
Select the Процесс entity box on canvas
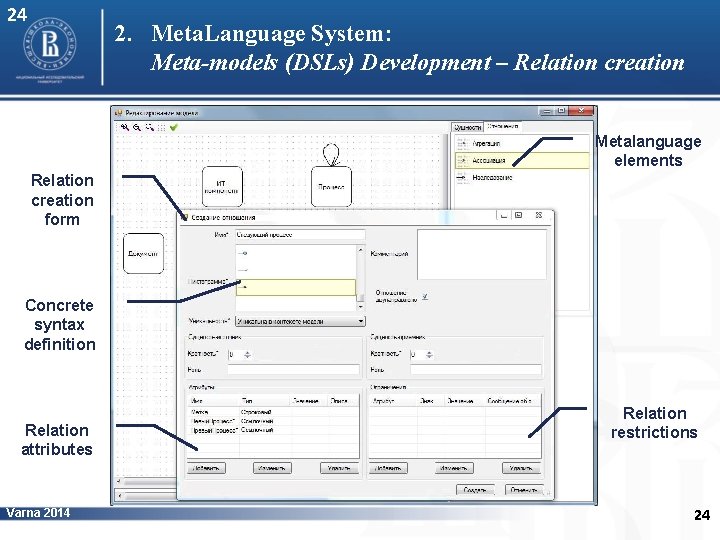(x=331, y=186)
